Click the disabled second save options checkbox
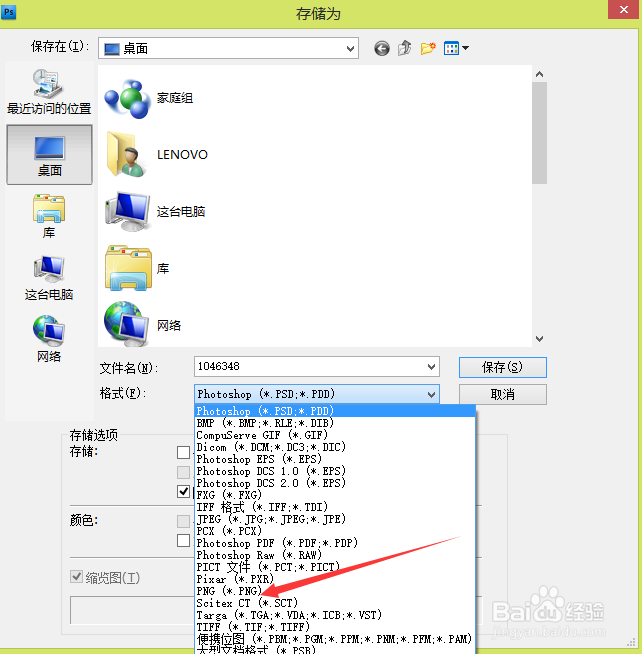 point(184,472)
